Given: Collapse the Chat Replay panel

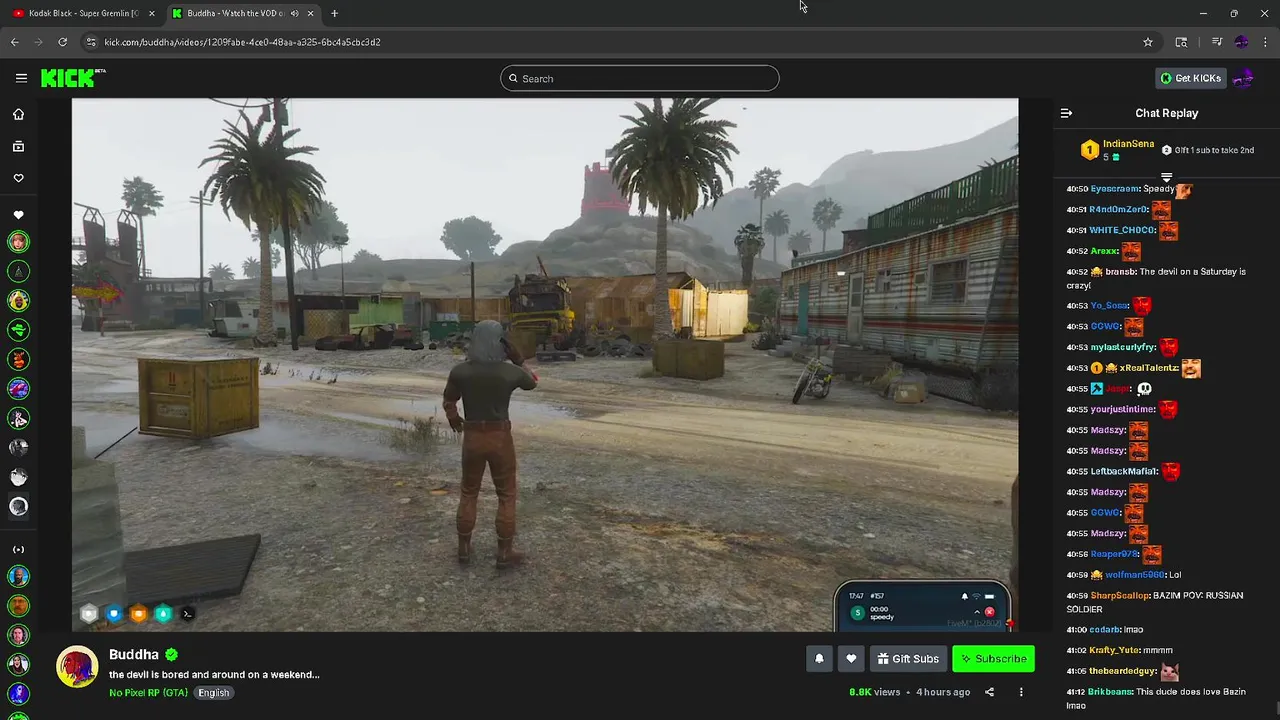Looking at the screenshot, I should click(1066, 113).
